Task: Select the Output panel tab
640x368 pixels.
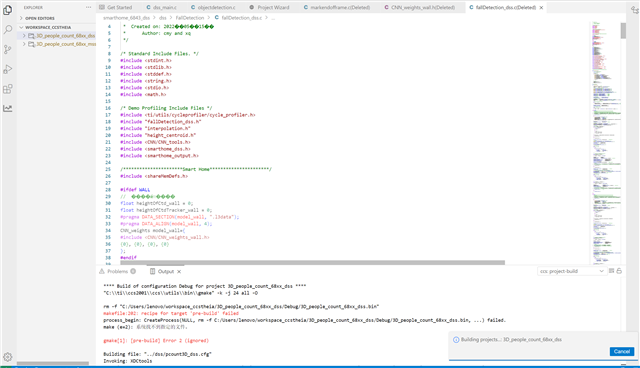Action: (166, 271)
